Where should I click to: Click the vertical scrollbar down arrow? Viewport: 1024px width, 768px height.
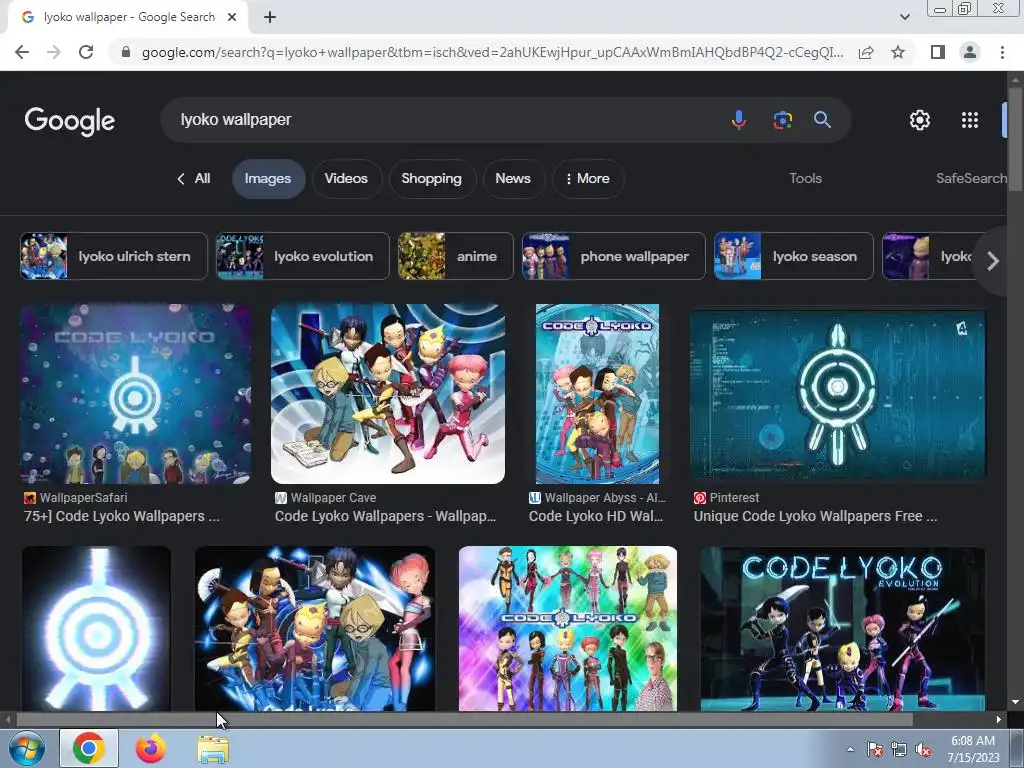[x=1015, y=703]
